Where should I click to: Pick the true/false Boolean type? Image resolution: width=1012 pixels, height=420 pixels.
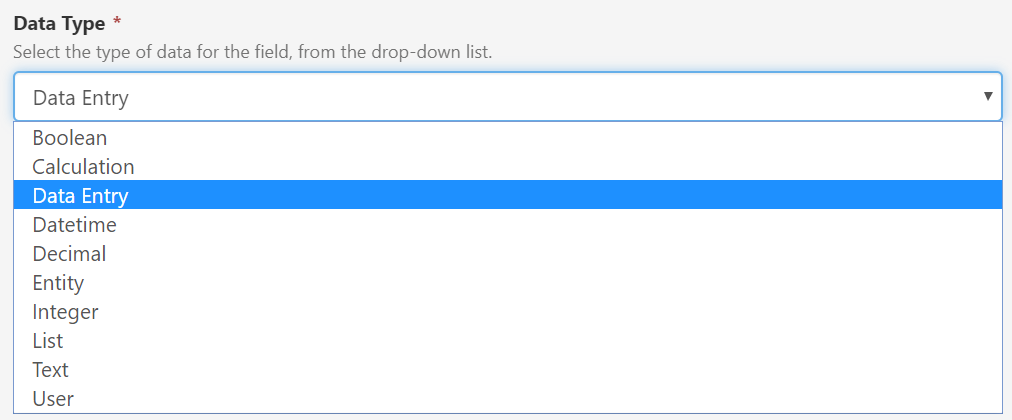point(70,138)
